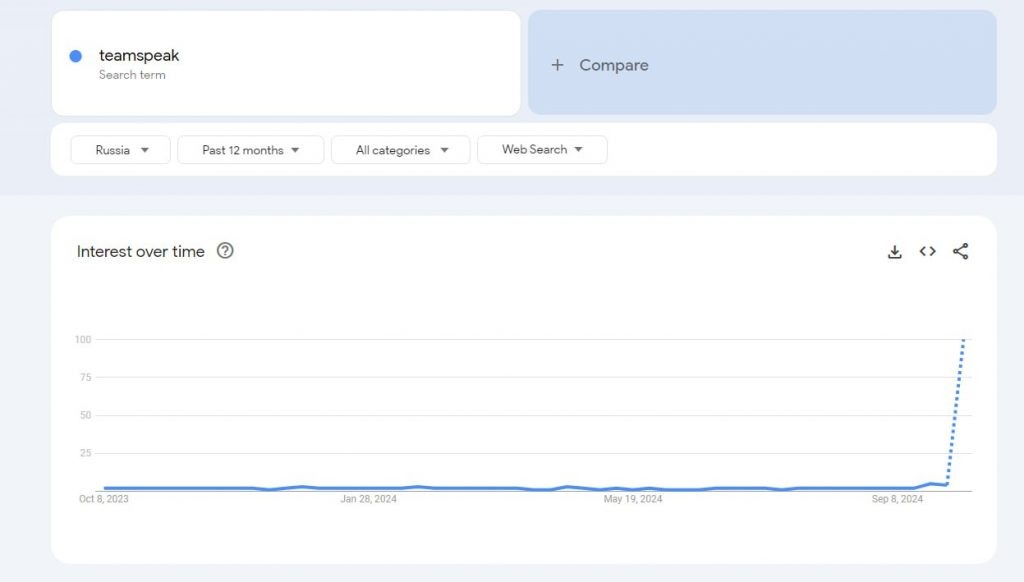The width and height of the screenshot is (1024, 582).
Task: Click the 100 value on the y-axis
Action: click(83, 340)
